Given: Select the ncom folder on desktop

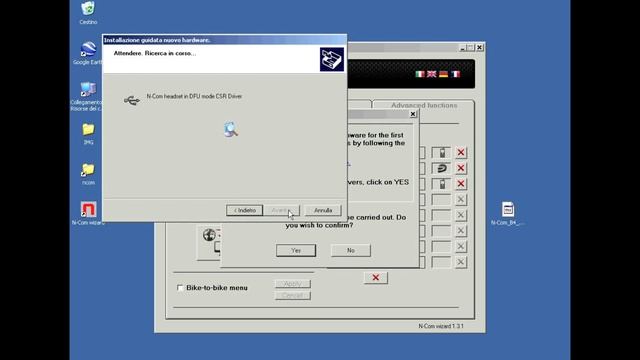Looking at the screenshot, I should 88,174.
